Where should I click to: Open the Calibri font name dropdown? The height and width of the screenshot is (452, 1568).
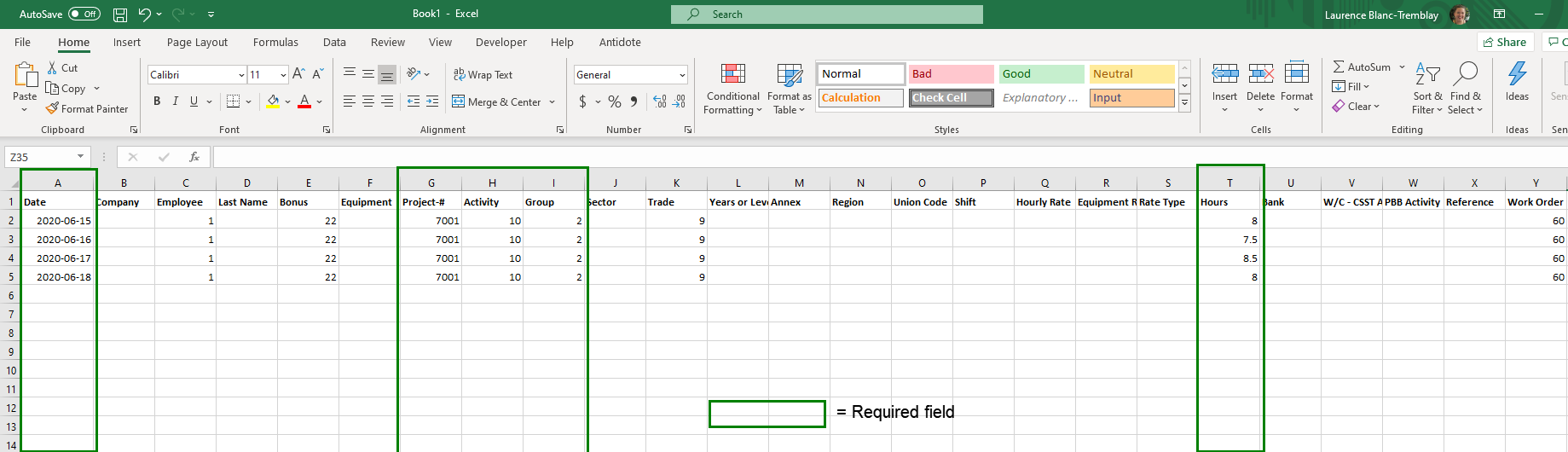(x=241, y=75)
